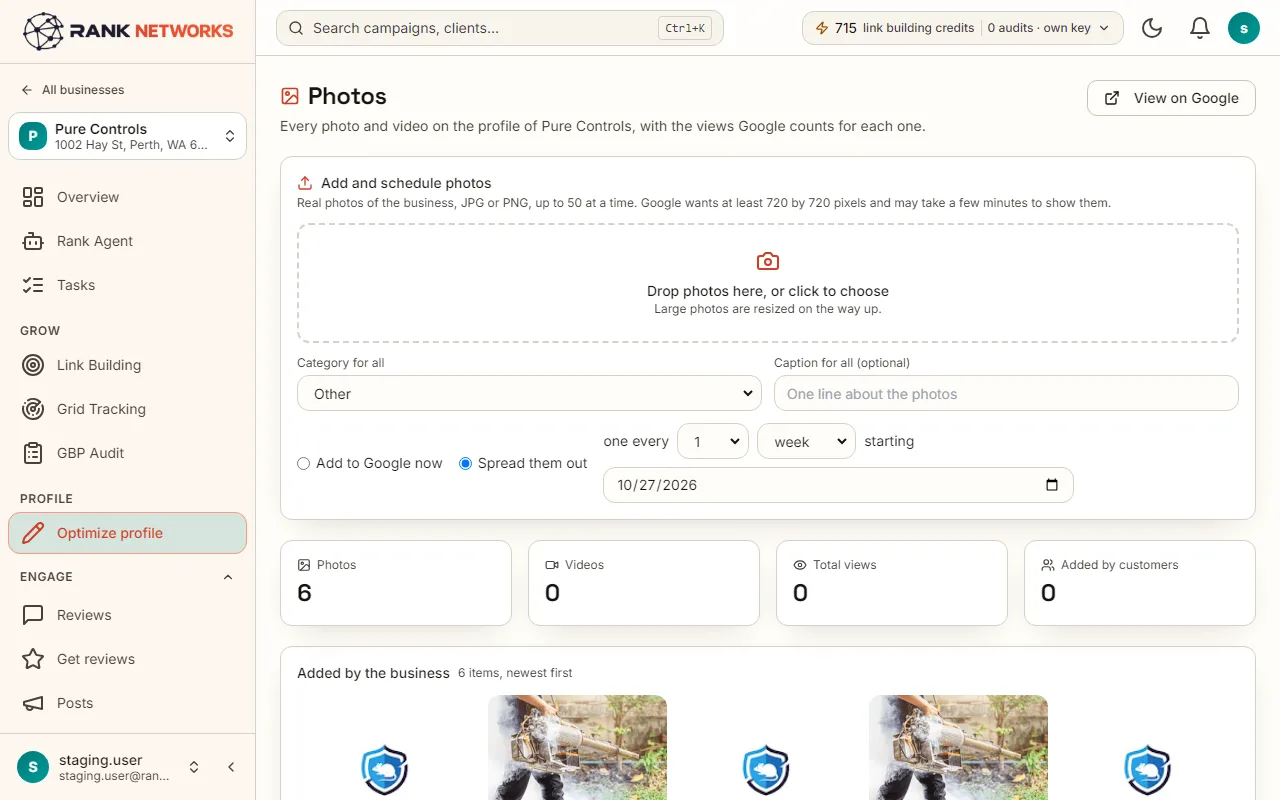The width and height of the screenshot is (1280, 800).
Task: Click the Get reviews star icon
Action: [33, 659]
